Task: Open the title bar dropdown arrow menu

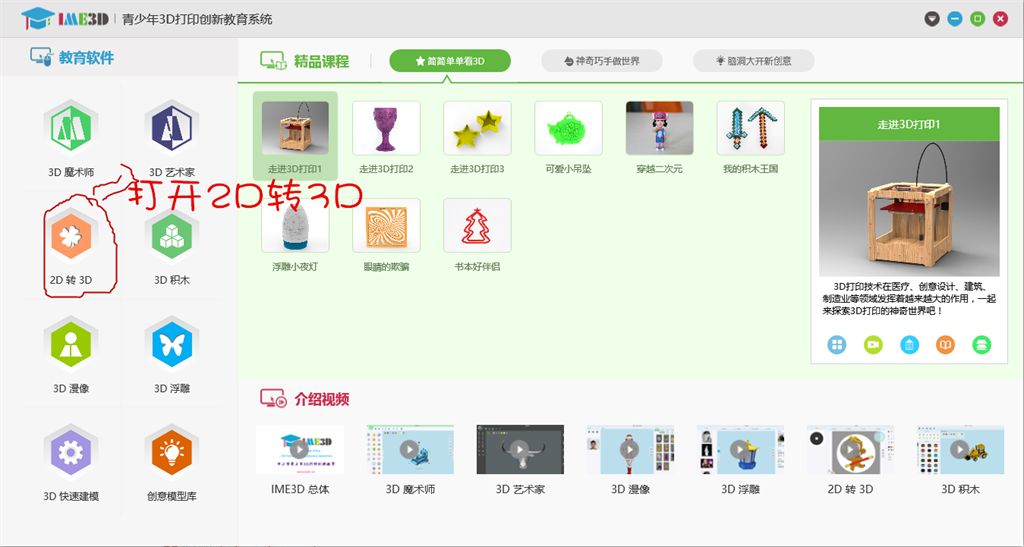Action: (x=932, y=18)
